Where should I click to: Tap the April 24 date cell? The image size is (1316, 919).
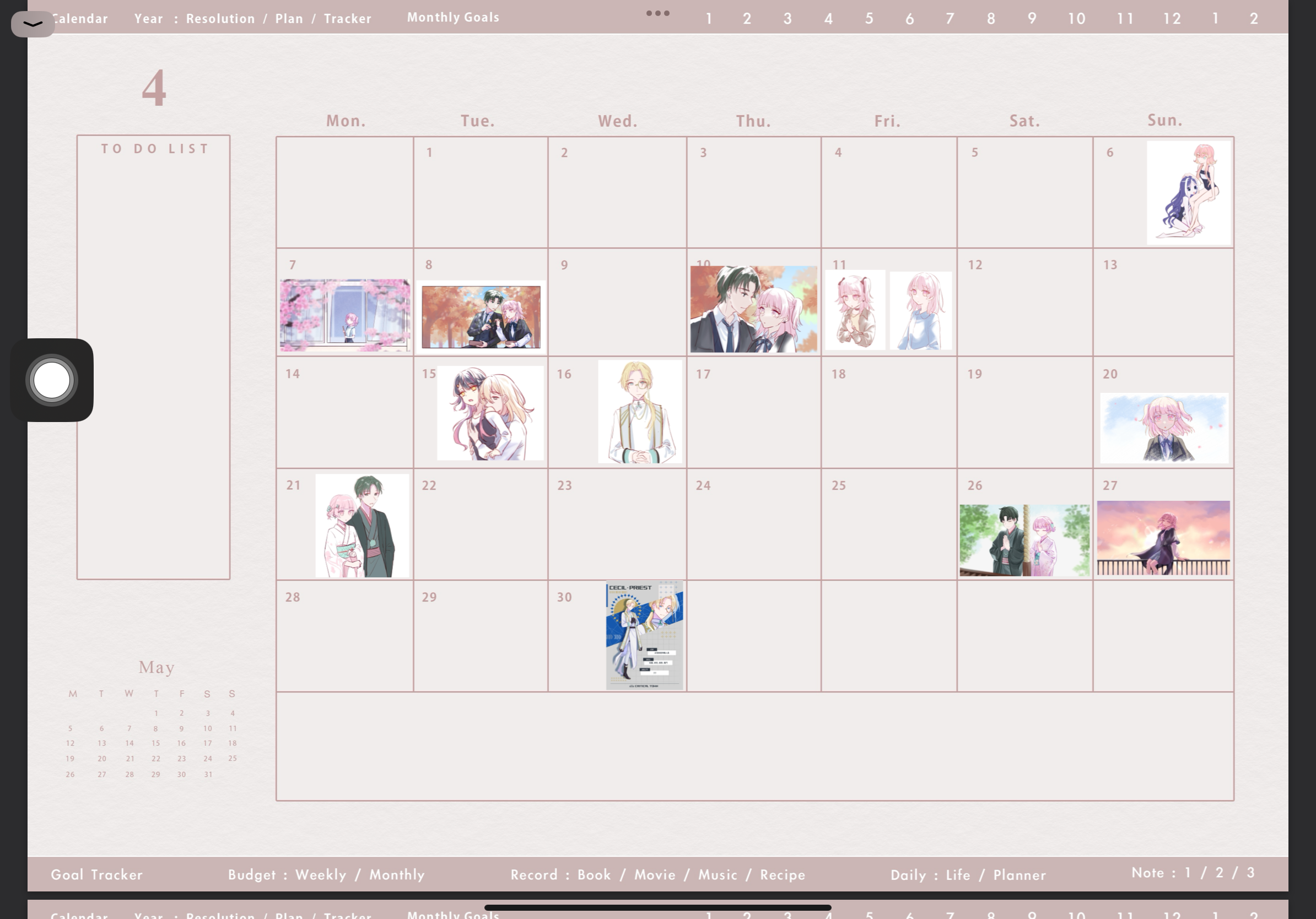tap(754, 523)
